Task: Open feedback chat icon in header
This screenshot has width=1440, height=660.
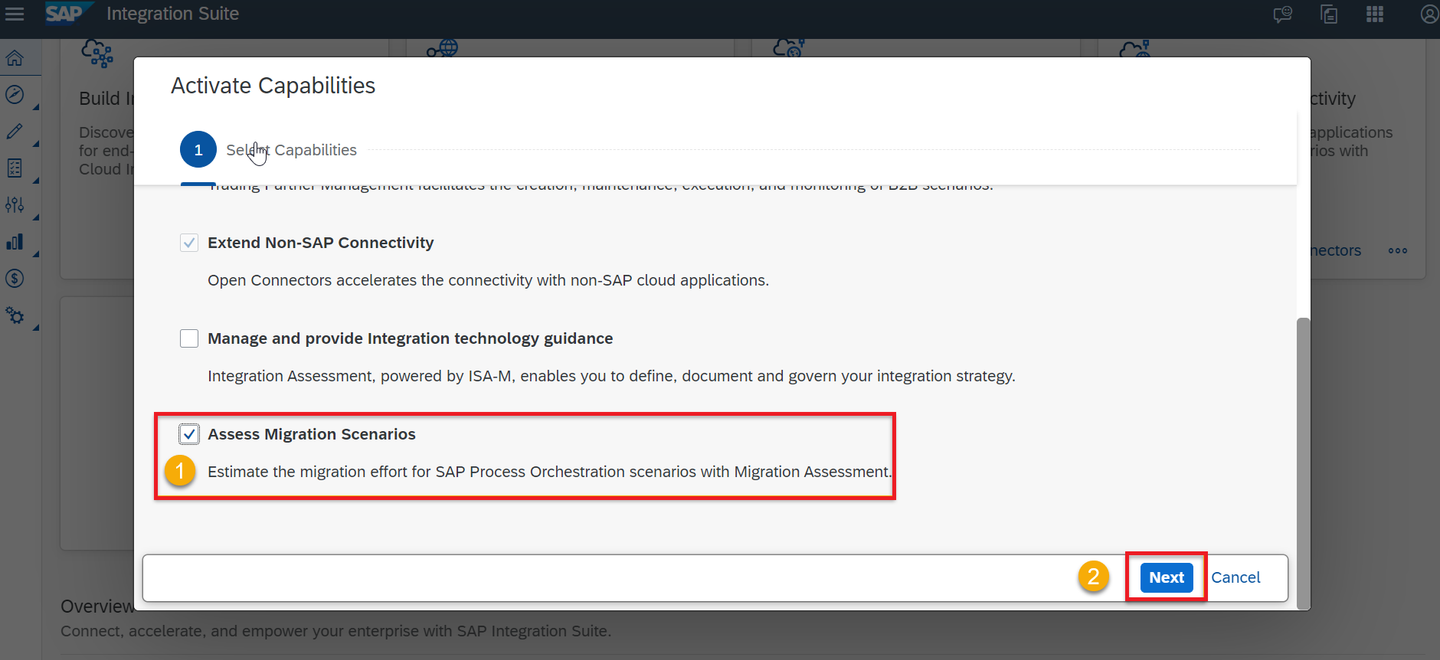Action: click(x=1282, y=14)
